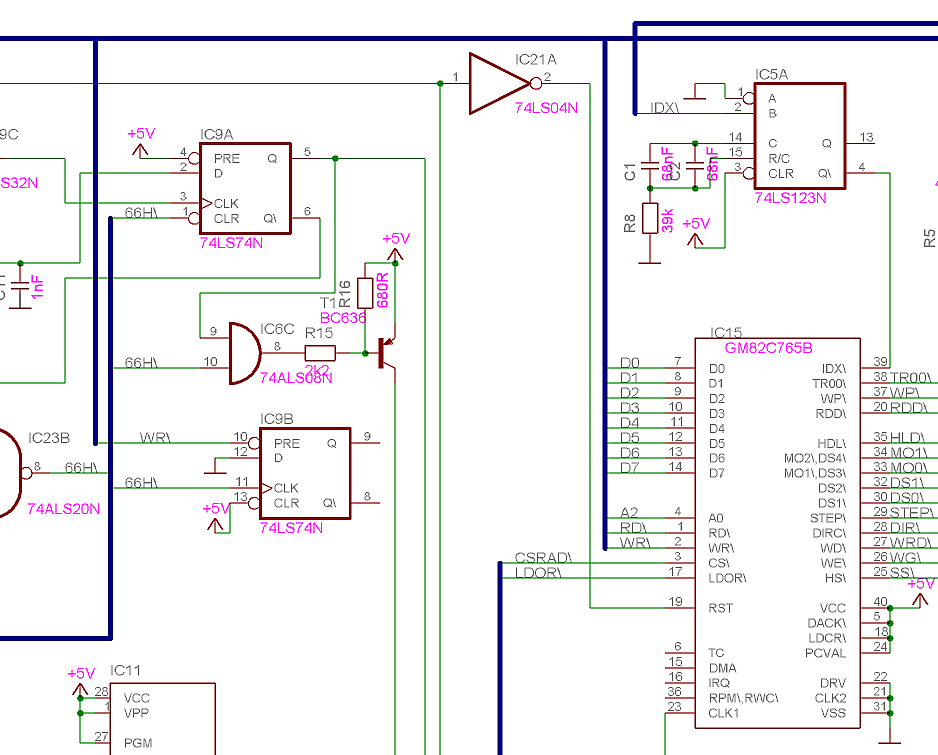Select the R15 2k2 resistor

click(319, 352)
